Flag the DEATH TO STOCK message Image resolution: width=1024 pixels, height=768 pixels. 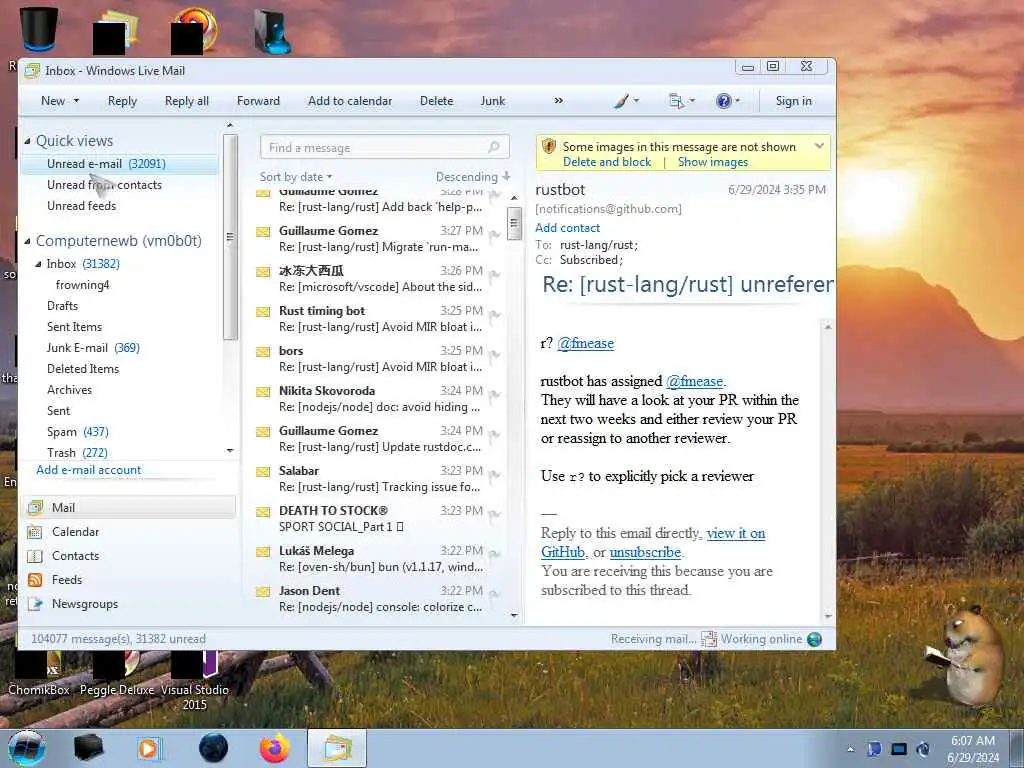pos(494,515)
